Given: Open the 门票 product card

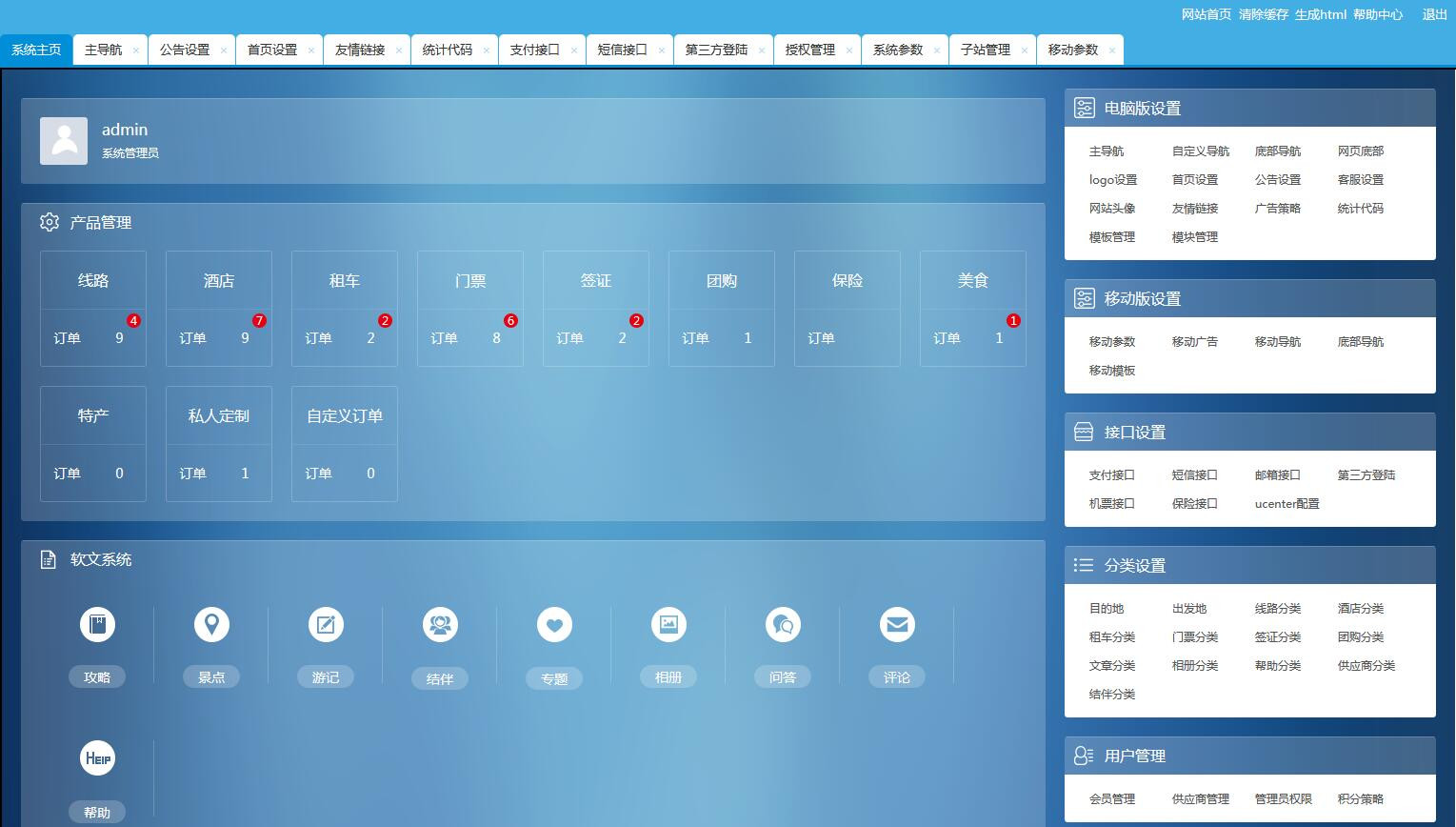Looking at the screenshot, I should [470, 309].
